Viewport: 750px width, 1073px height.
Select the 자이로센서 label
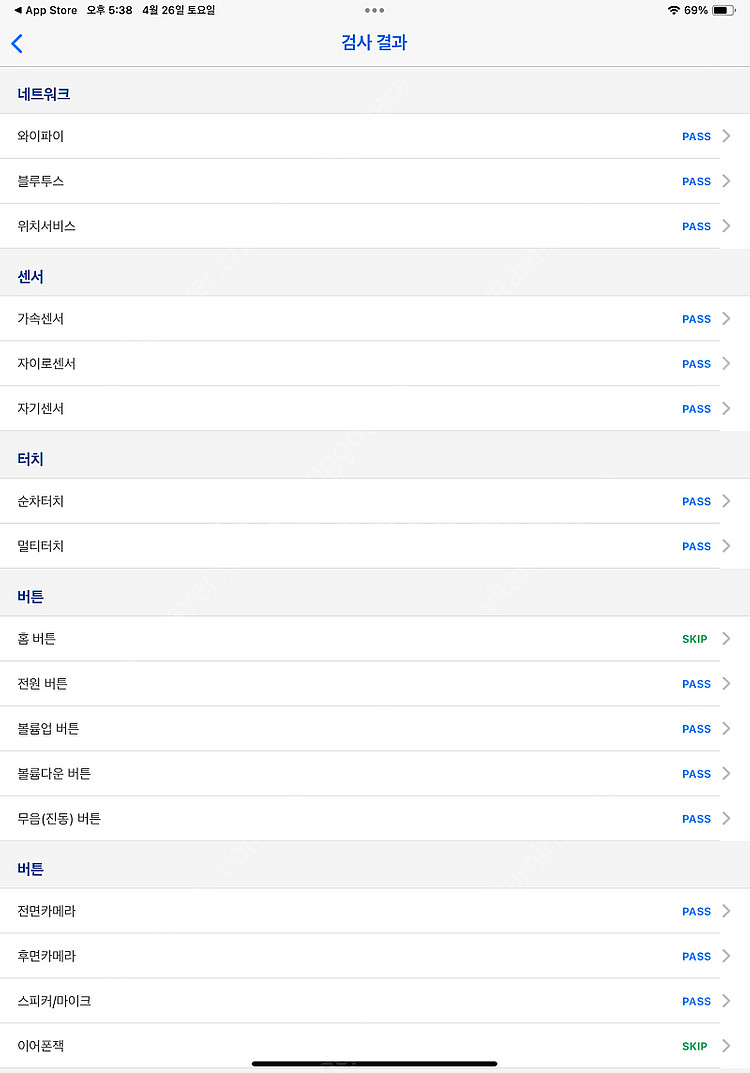pos(47,363)
